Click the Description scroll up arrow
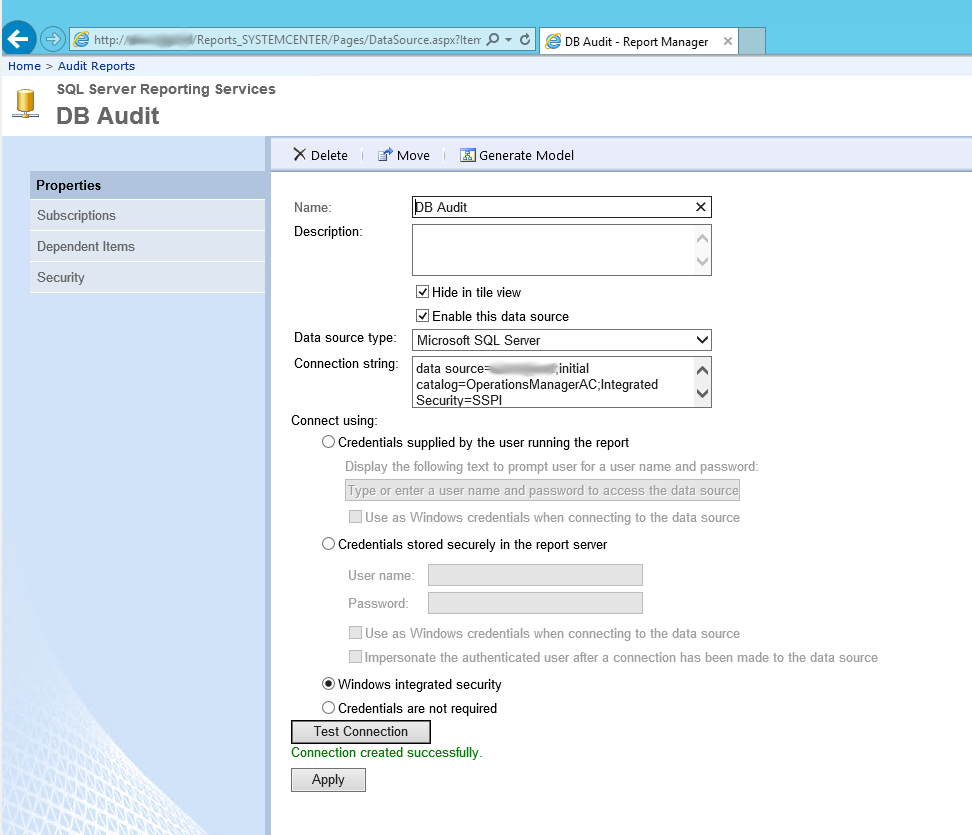Image resolution: width=972 pixels, height=835 pixels. coord(702,239)
